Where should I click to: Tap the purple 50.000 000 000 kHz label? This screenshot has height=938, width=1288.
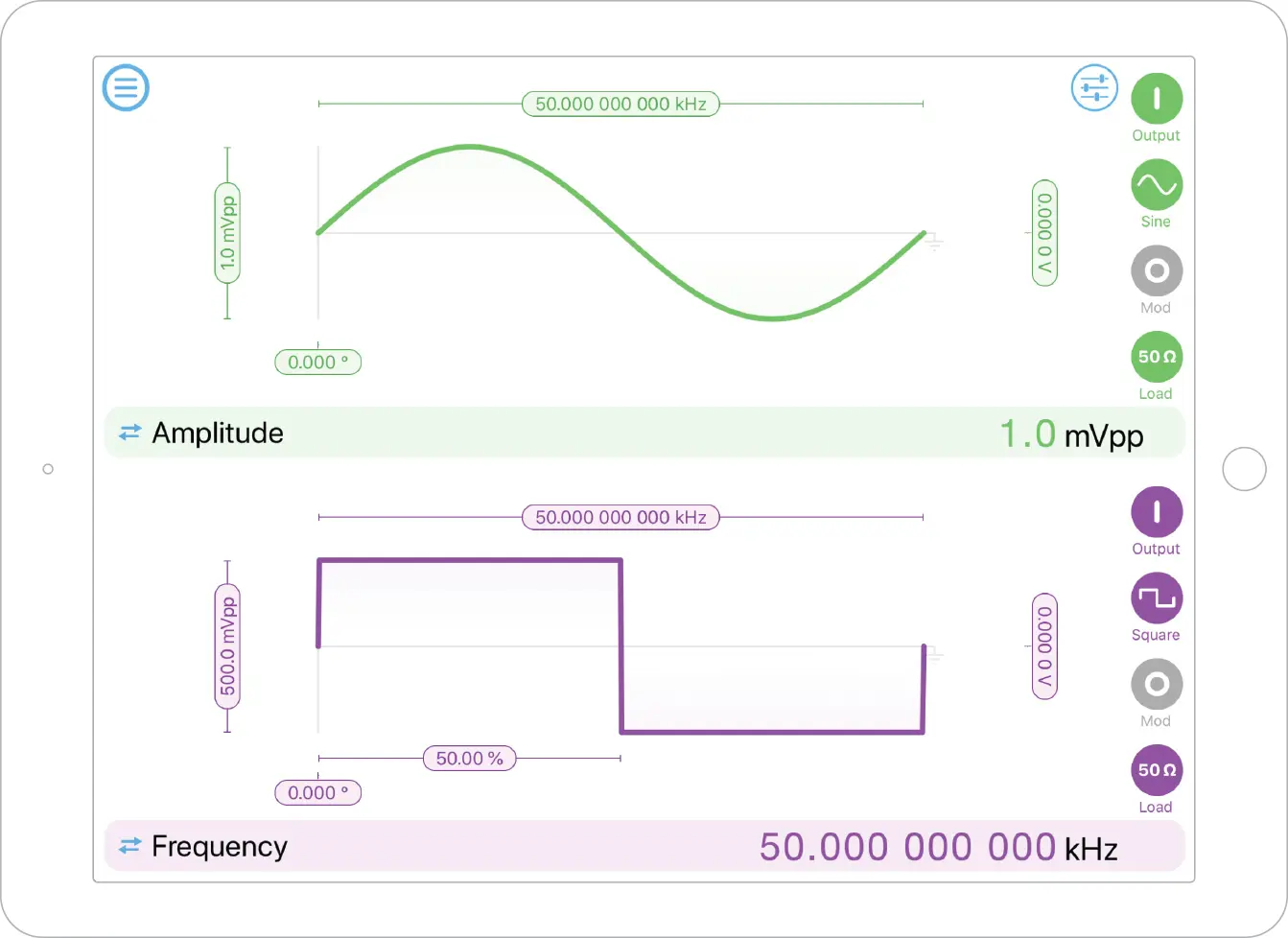(x=621, y=518)
